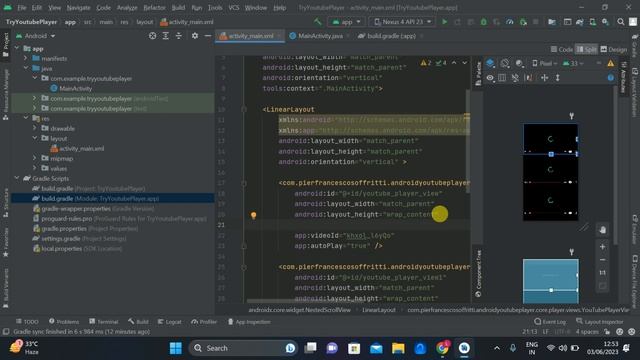Open the Device Manager toolbar icon

click(592, 22)
